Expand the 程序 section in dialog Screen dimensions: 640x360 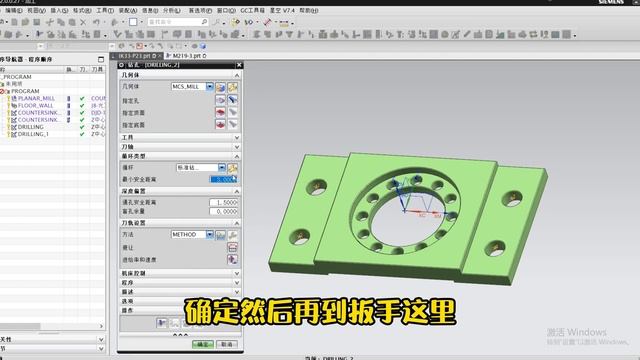[180, 282]
